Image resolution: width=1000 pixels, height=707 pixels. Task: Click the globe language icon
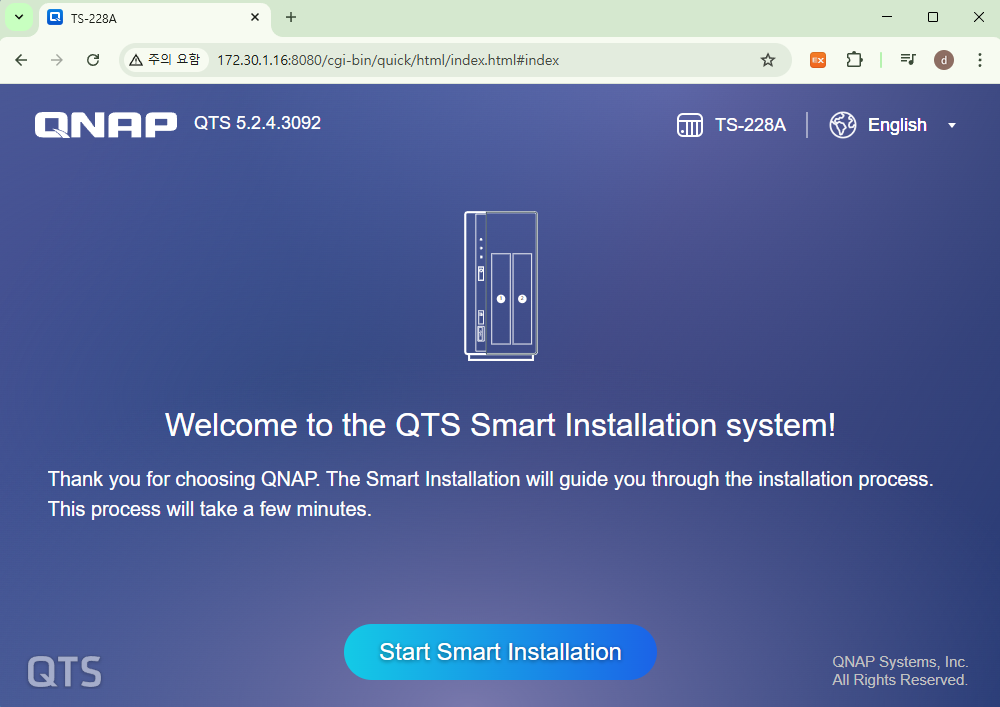point(842,125)
